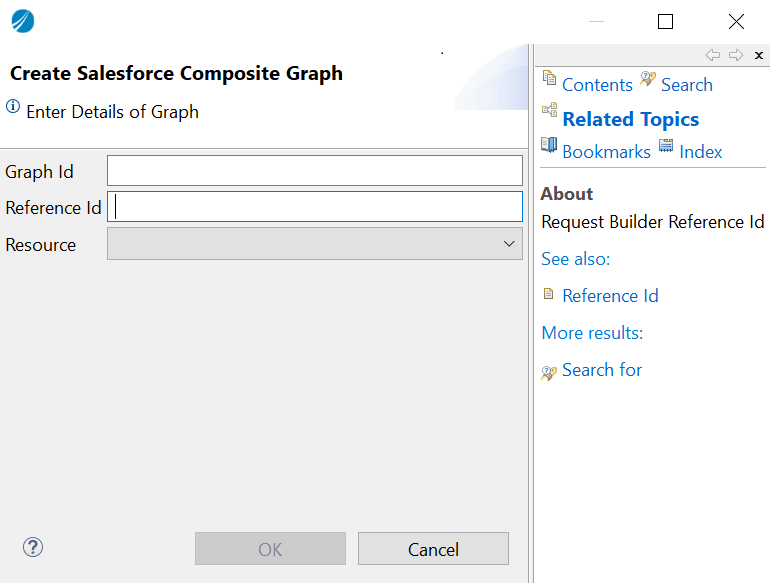
Task: Click the Search for link
Action: (602, 370)
